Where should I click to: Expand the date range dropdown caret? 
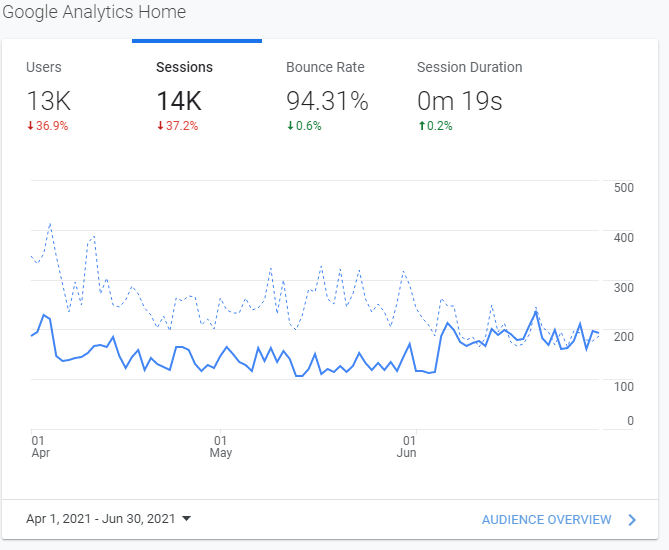click(x=186, y=519)
